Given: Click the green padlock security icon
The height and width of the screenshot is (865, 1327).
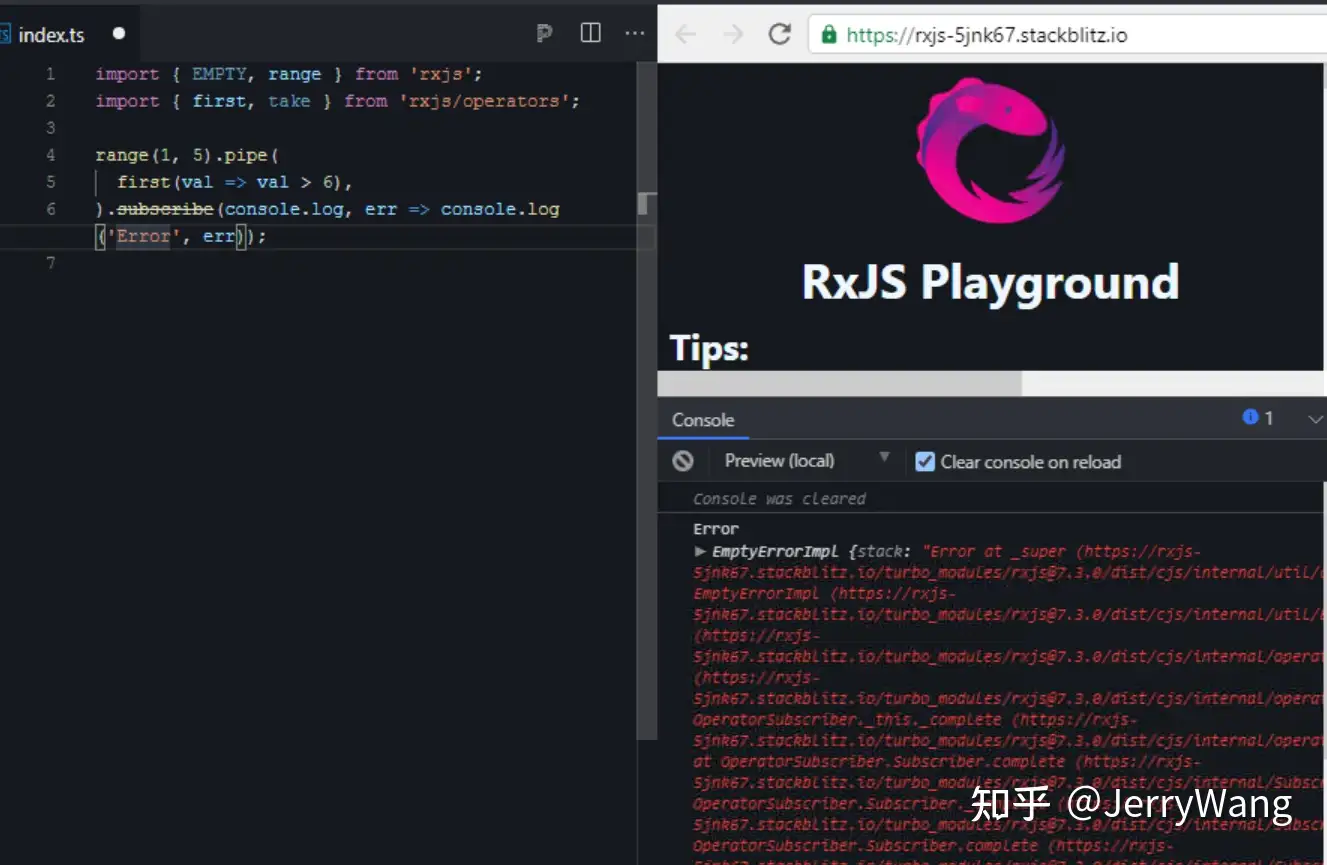Looking at the screenshot, I should point(828,35).
